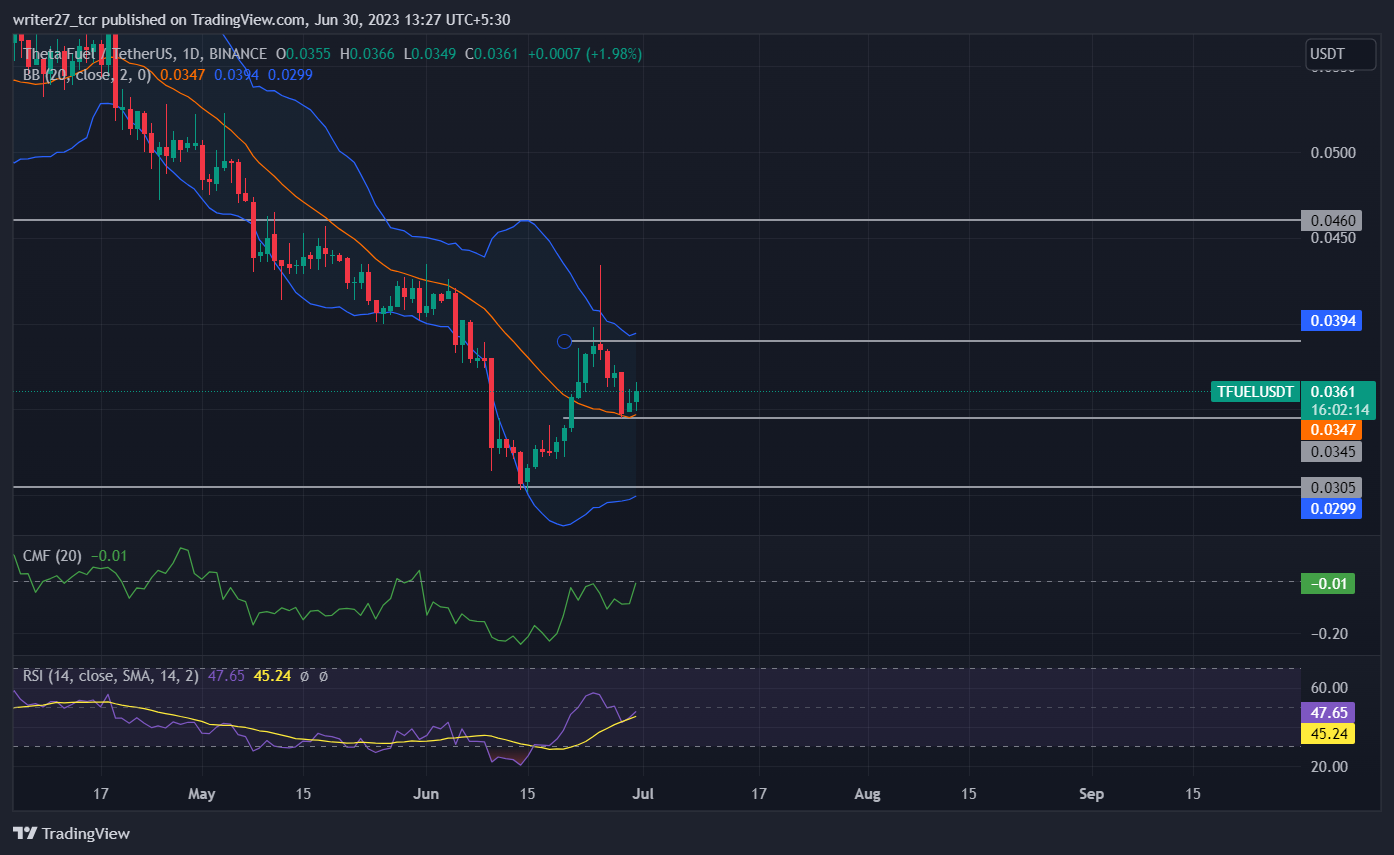This screenshot has width=1394, height=855.
Task: Click the 0.0299 value in BB legend
Action: point(288,74)
